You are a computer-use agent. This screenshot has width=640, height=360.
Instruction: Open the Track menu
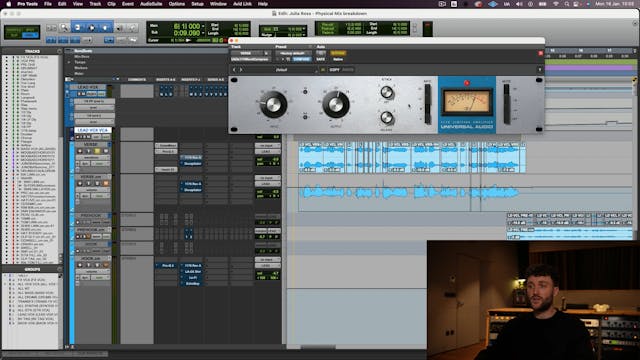[95, 4]
